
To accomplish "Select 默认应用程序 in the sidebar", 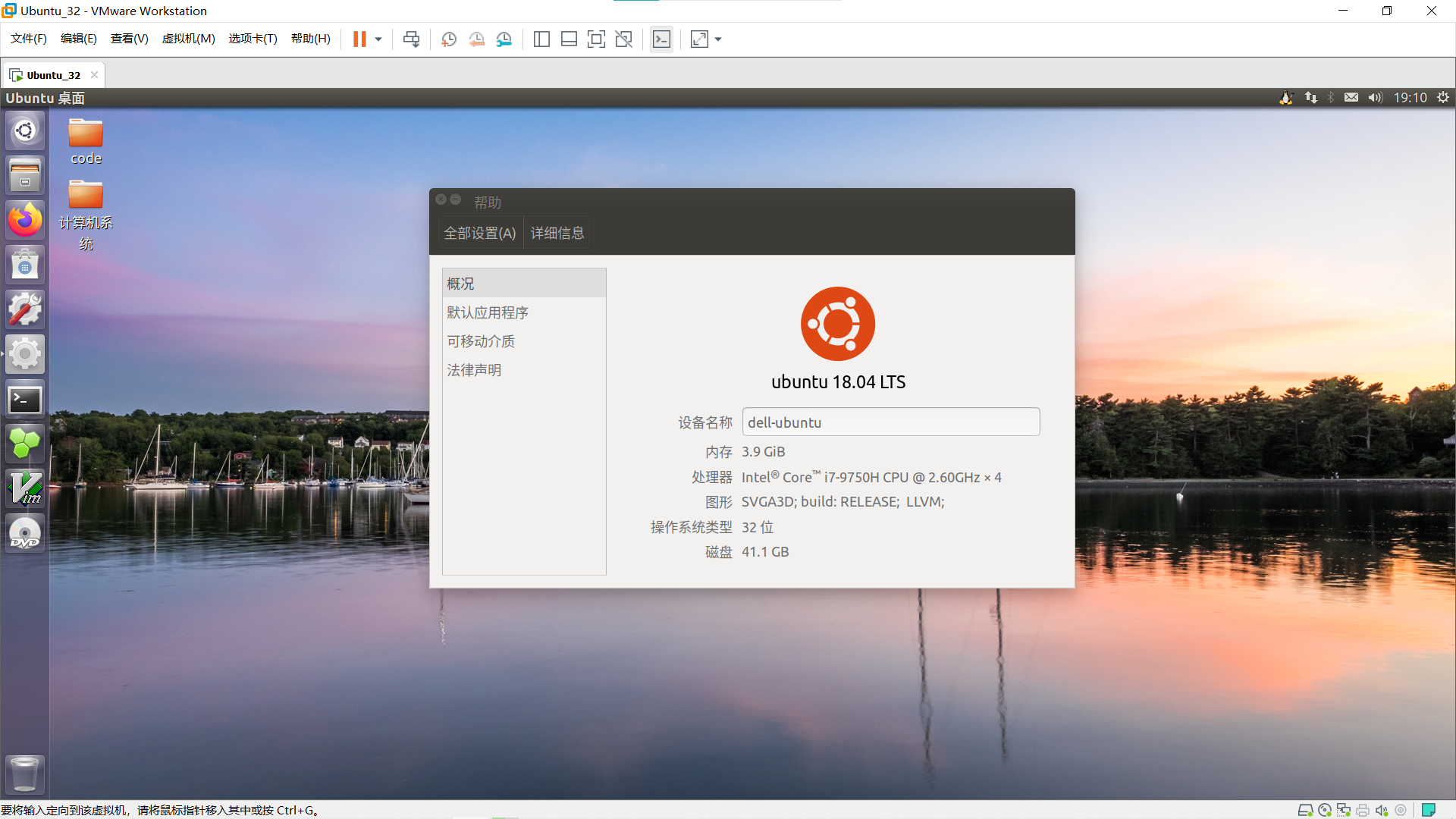I will click(x=488, y=312).
